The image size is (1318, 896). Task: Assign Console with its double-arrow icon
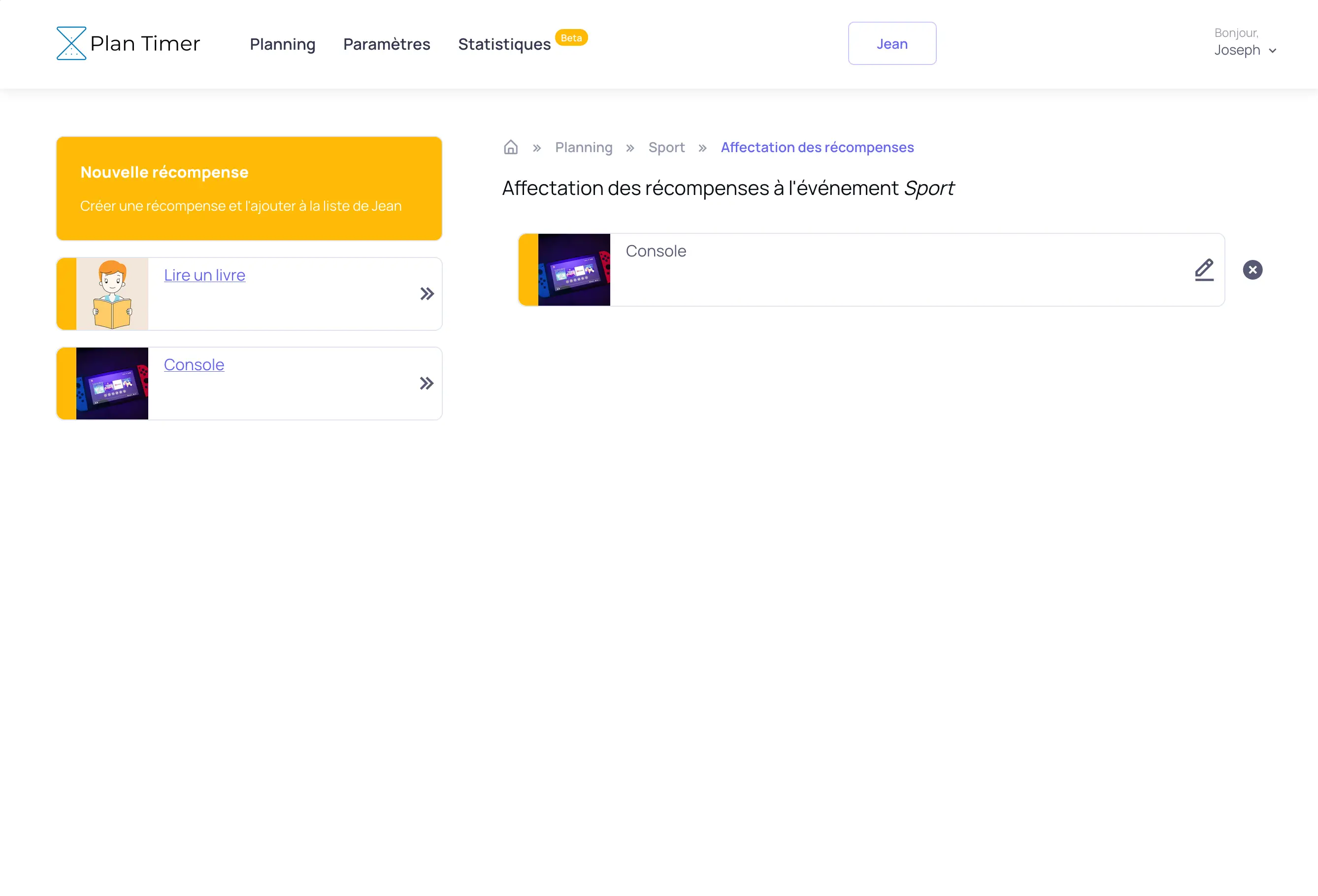click(427, 384)
